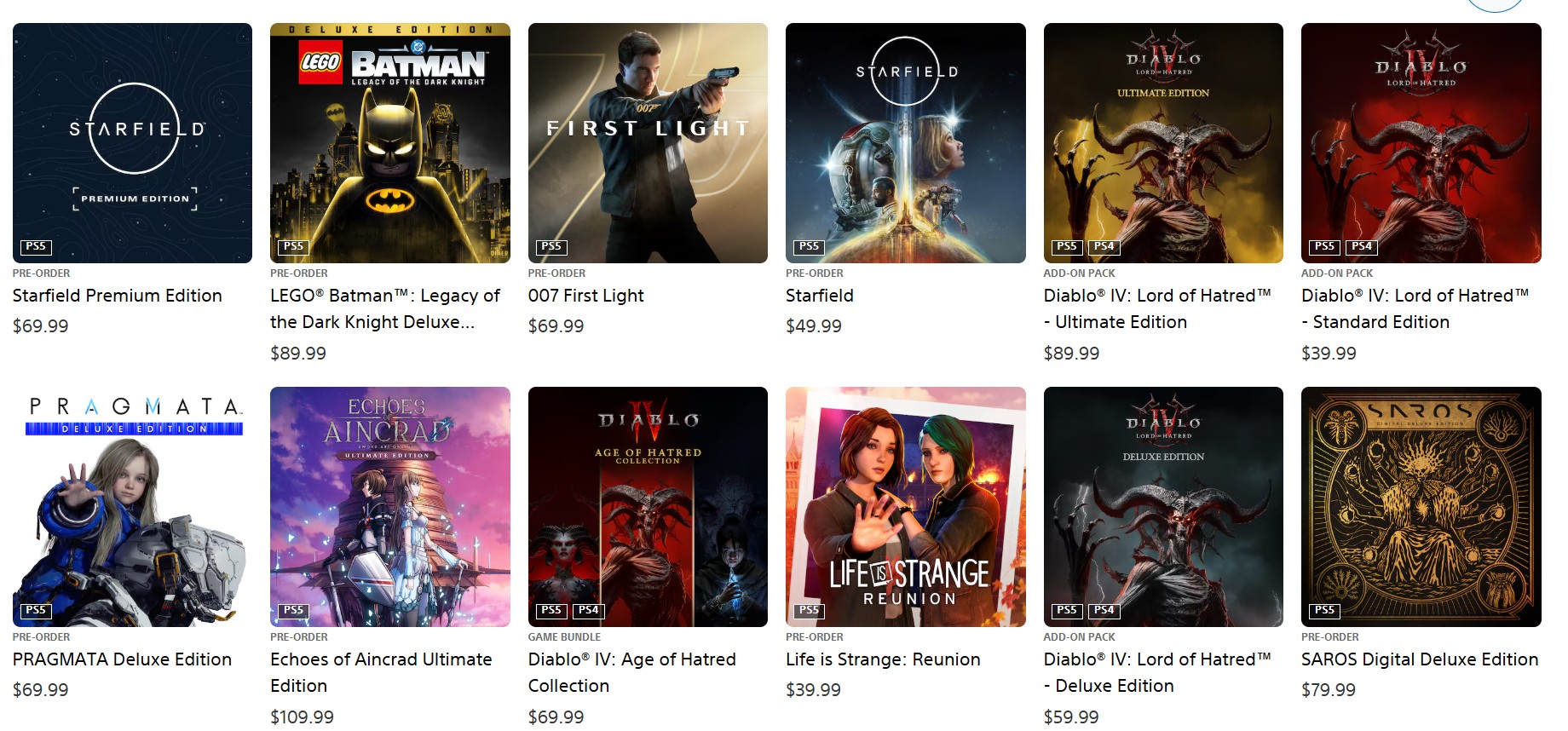Select the 007 First Light cover

pyautogui.click(x=648, y=143)
